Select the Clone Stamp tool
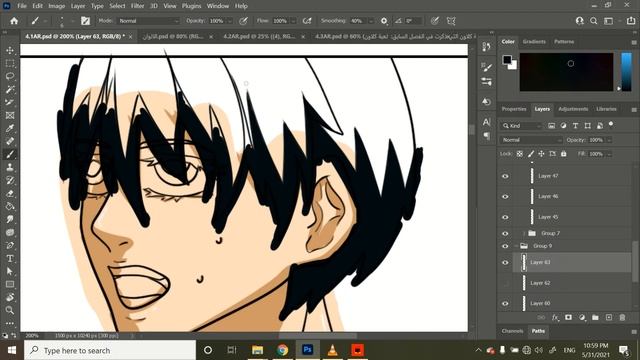Image resolution: width=640 pixels, height=360 pixels. [x=10, y=167]
